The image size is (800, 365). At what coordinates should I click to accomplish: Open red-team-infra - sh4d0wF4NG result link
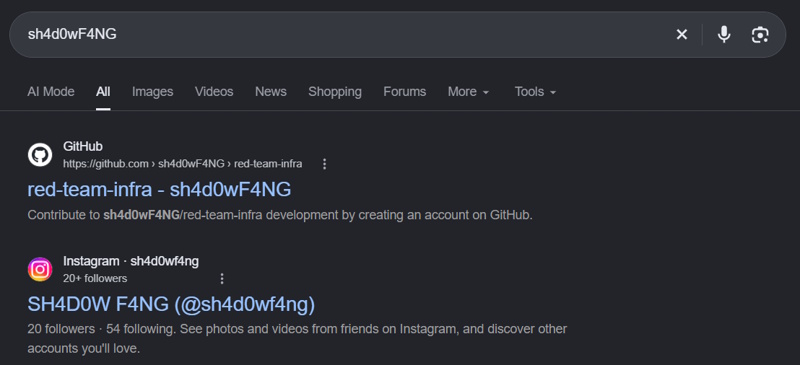coord(159,190)
